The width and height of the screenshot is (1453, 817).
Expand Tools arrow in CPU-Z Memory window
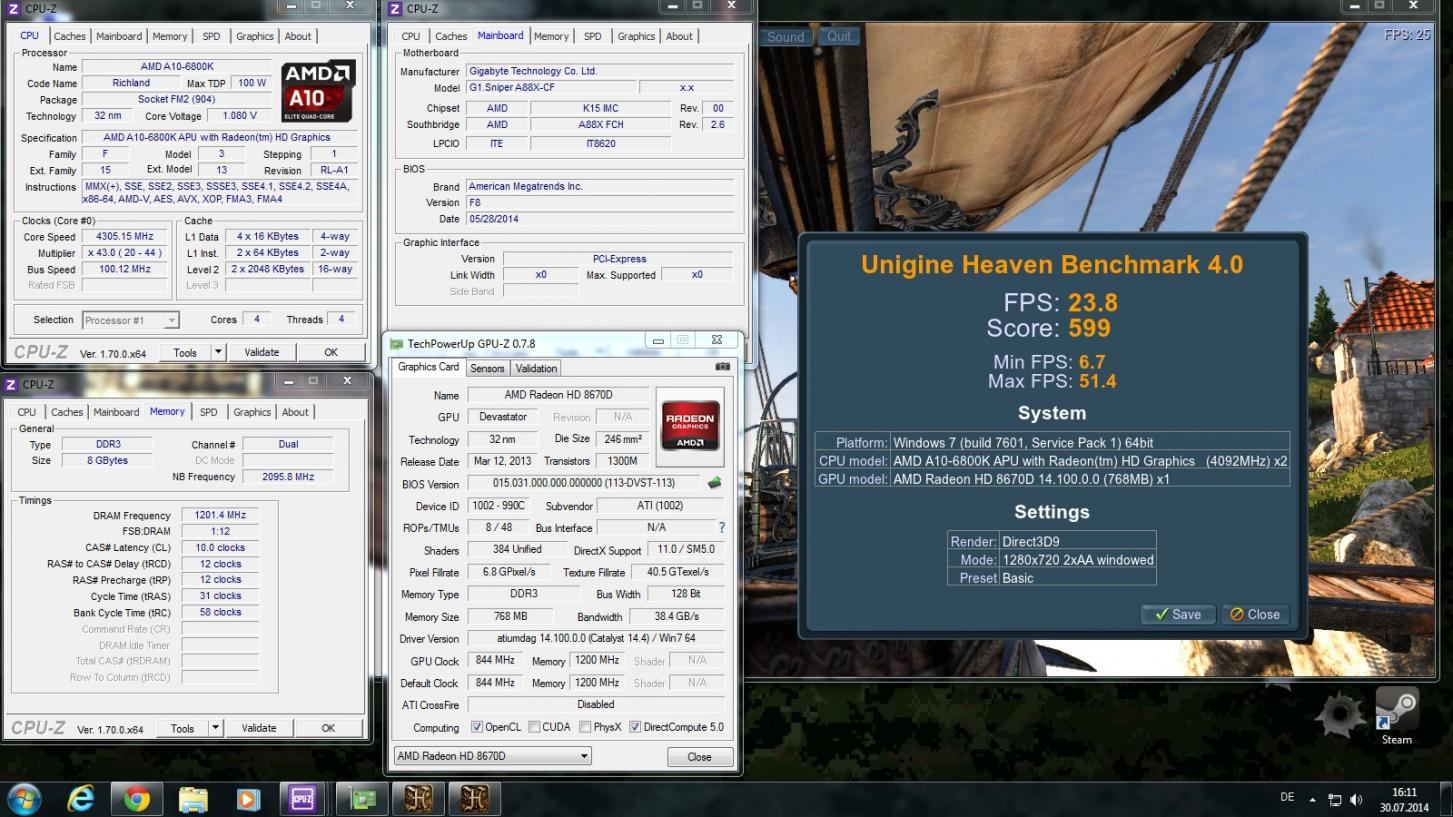click(x=215, y=728)
